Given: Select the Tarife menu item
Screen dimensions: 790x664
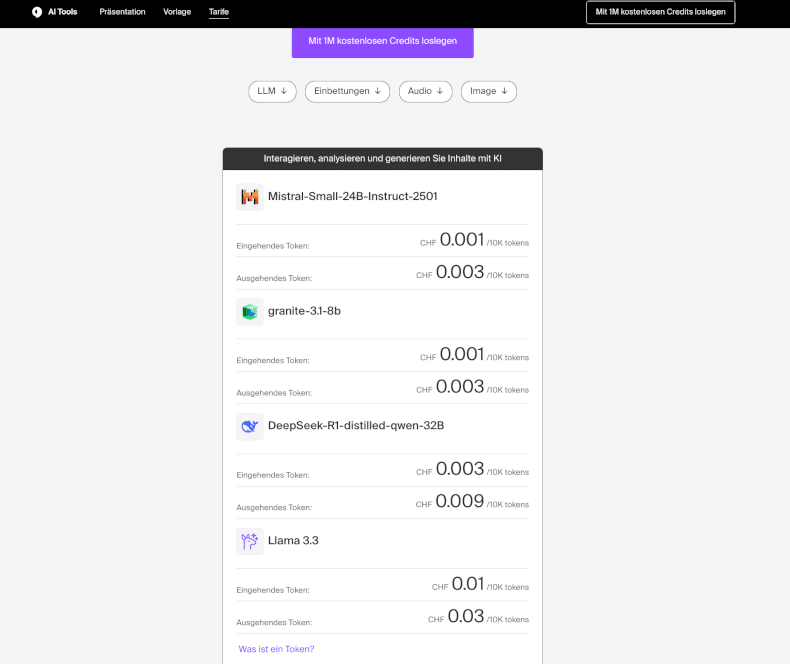Looking at the screenshot, I should tap(219, 12).
